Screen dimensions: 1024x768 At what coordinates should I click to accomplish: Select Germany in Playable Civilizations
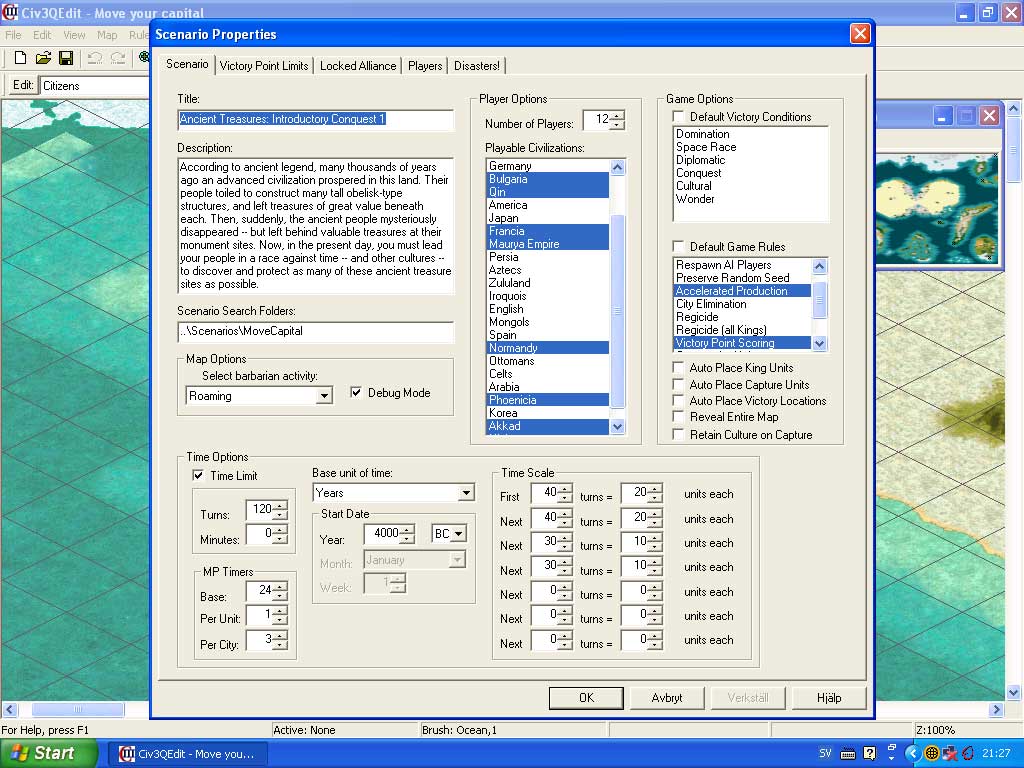(548, 166)
